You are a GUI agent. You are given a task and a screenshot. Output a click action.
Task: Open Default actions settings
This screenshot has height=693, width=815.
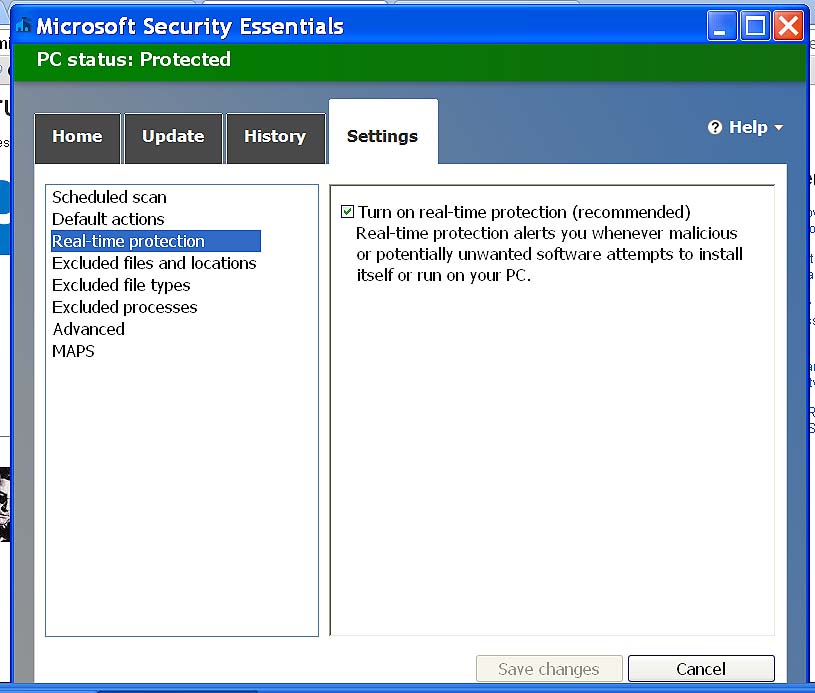(108, 219)
